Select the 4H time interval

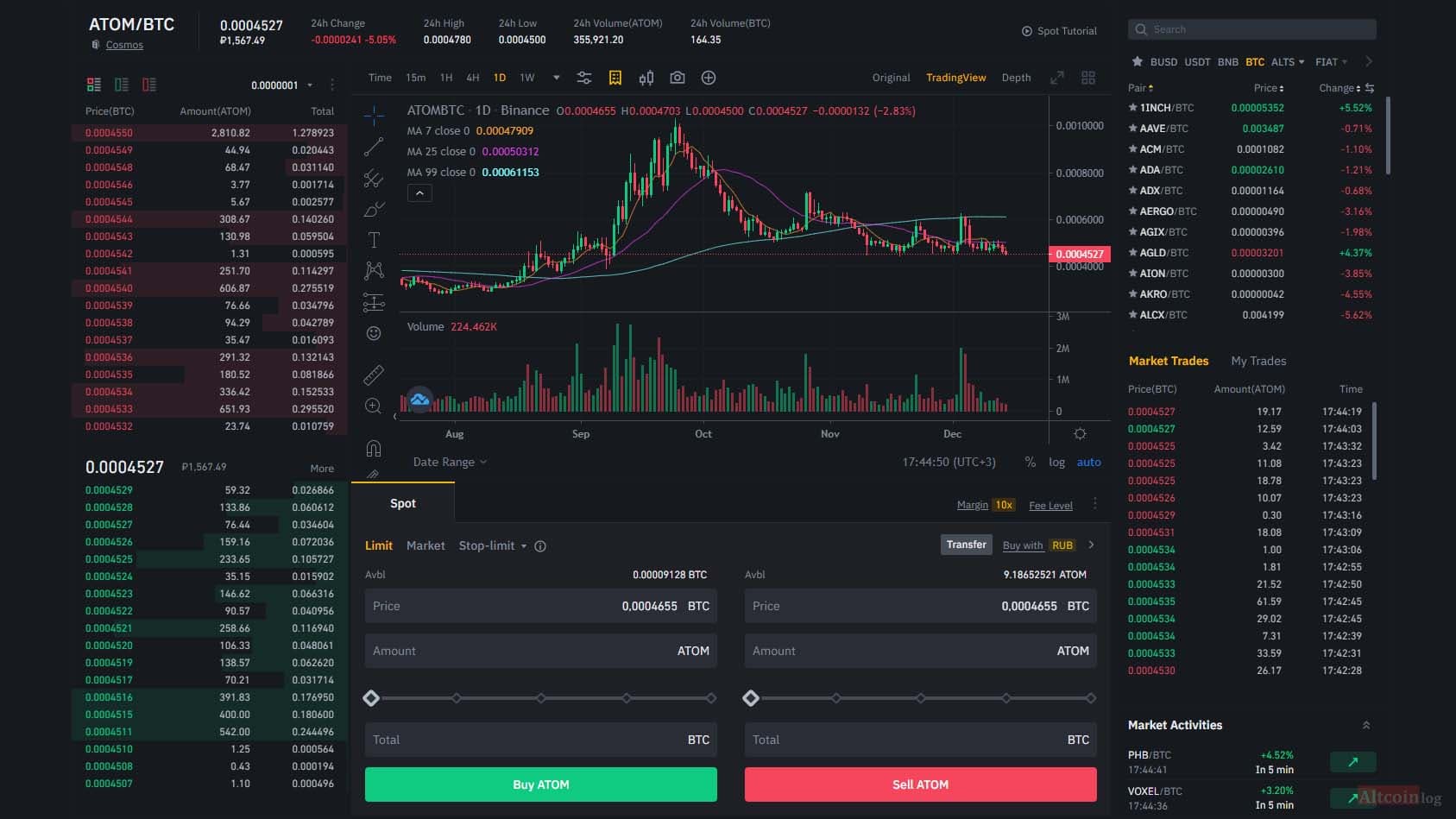pos(473,78)
